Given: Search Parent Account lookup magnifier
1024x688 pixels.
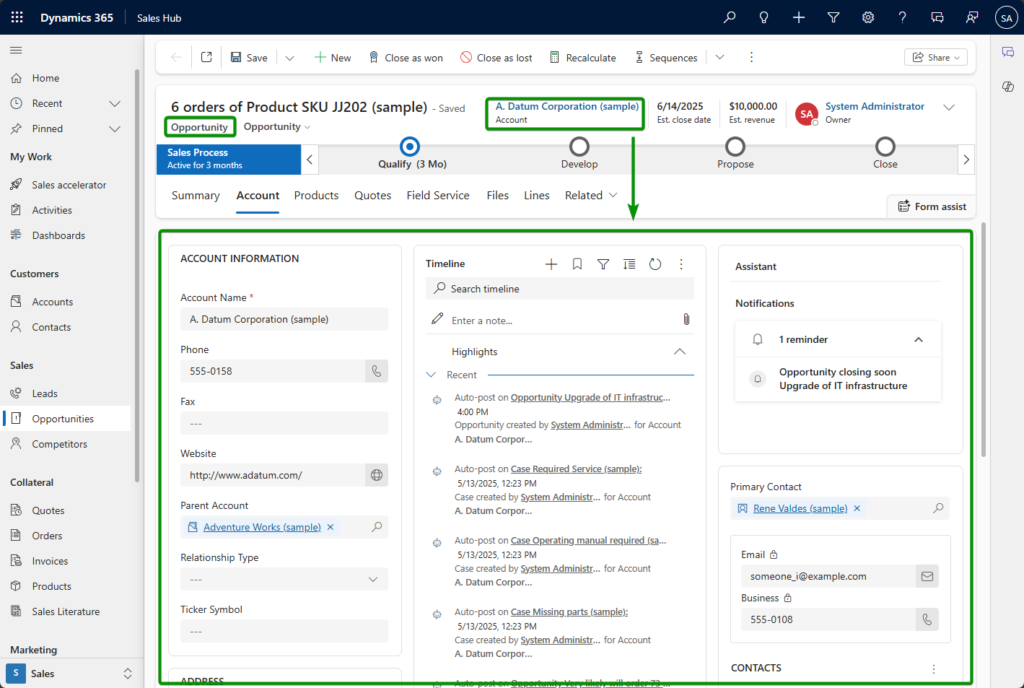Looking at the screenshot, I should point(377,527).
